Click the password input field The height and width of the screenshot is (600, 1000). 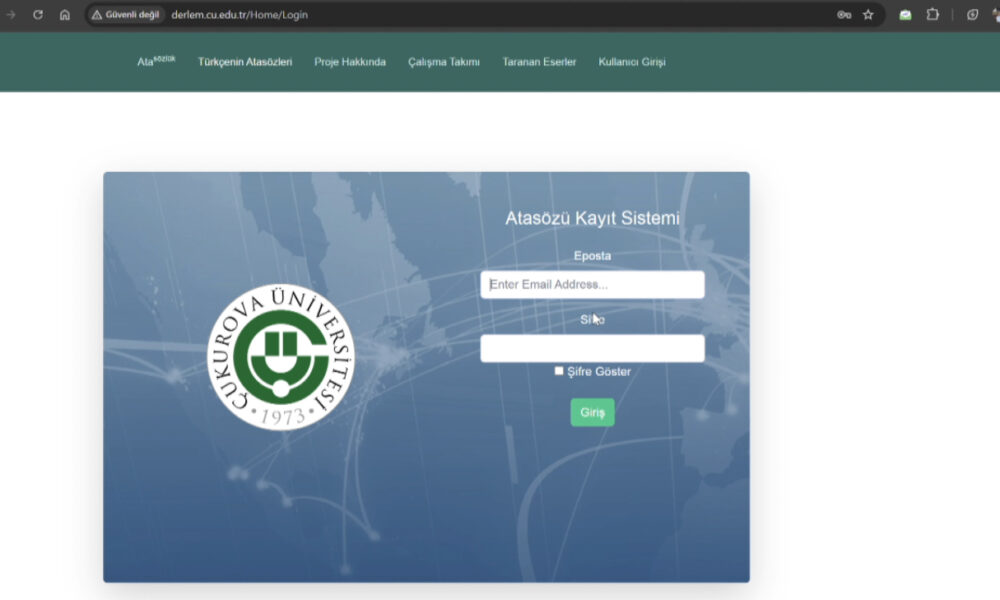coord(592,348)
